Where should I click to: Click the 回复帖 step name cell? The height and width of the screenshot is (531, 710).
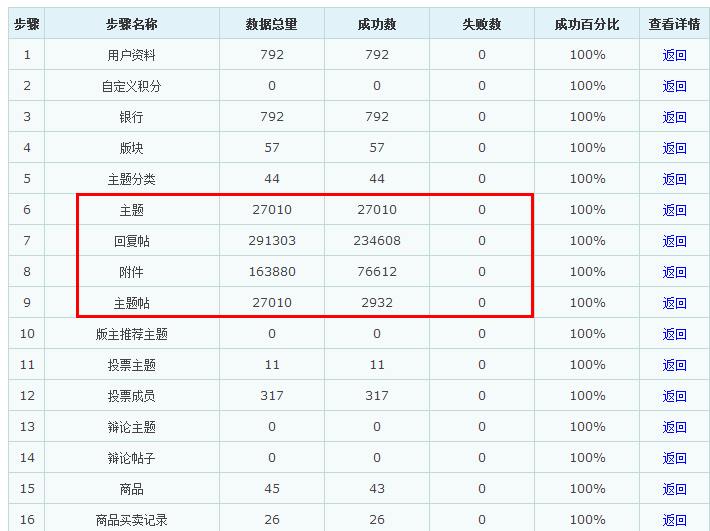click(x=132, y=241)
